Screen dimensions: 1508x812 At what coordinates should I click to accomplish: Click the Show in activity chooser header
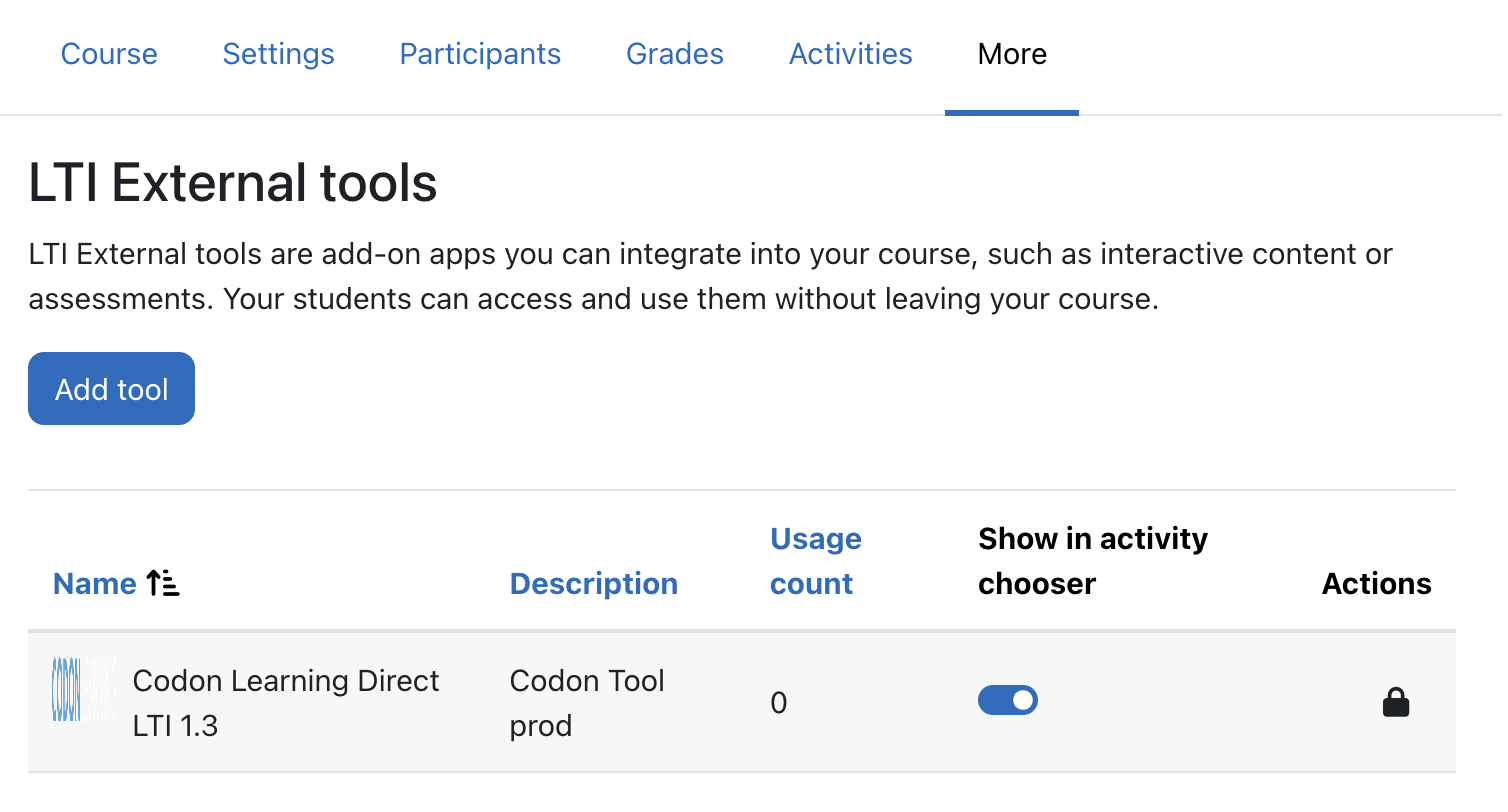click(x=1093, y=561)
